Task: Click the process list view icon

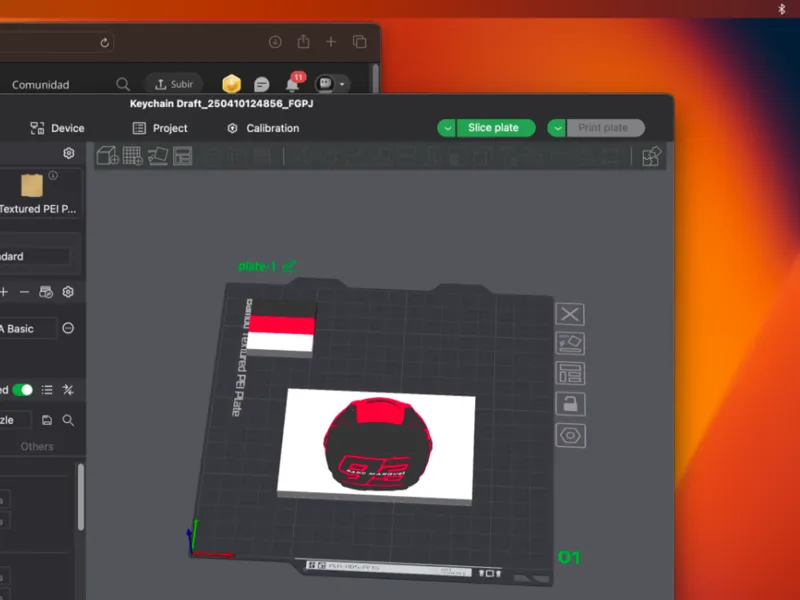Action: pyautogui.click(x=47, y=390)
